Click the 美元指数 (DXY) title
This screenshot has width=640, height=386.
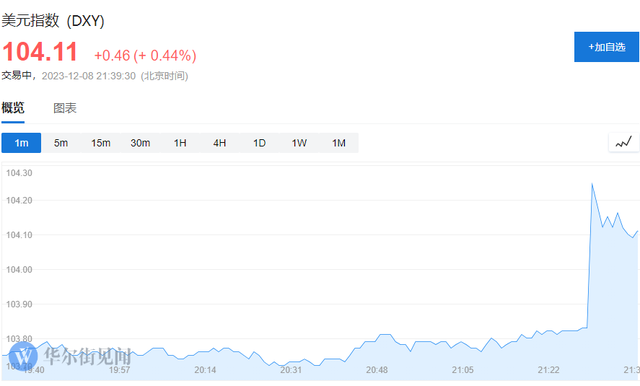pos(53,20)
